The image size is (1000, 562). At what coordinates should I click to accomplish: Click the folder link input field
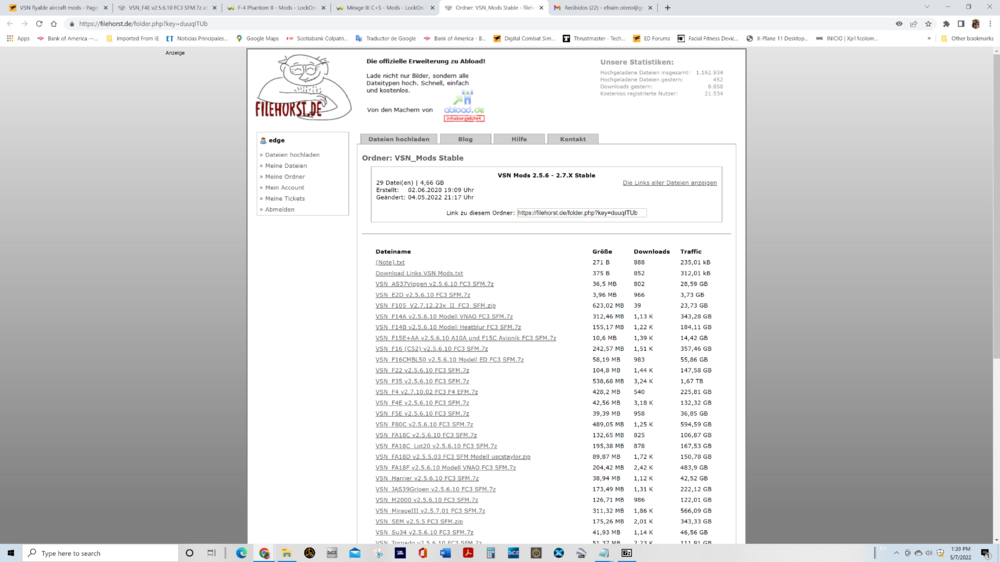(x=581, y=212)
